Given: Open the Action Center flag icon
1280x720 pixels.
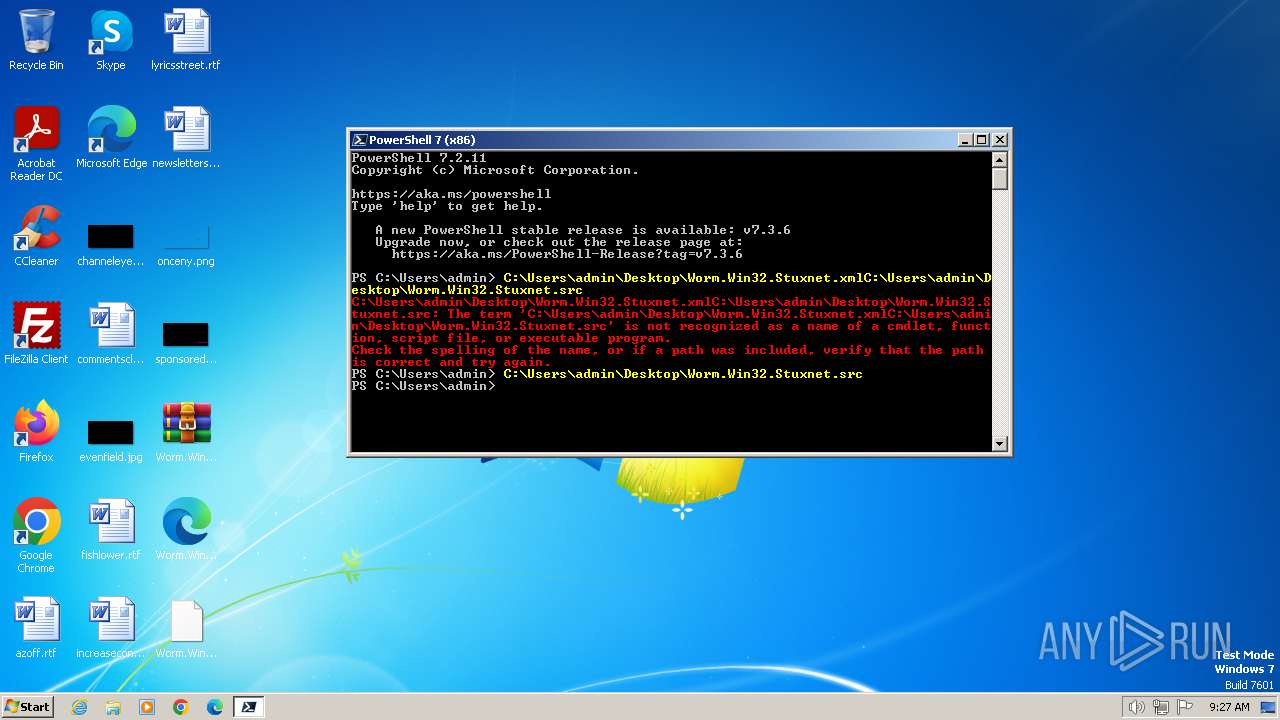Looking at the screenshot, I should click(1186, 707).
